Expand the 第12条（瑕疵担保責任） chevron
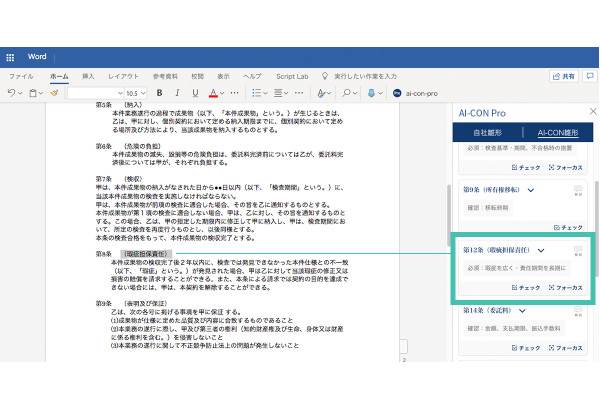The width and height of the screenshot is (600, 400). (x=541, y=250)
